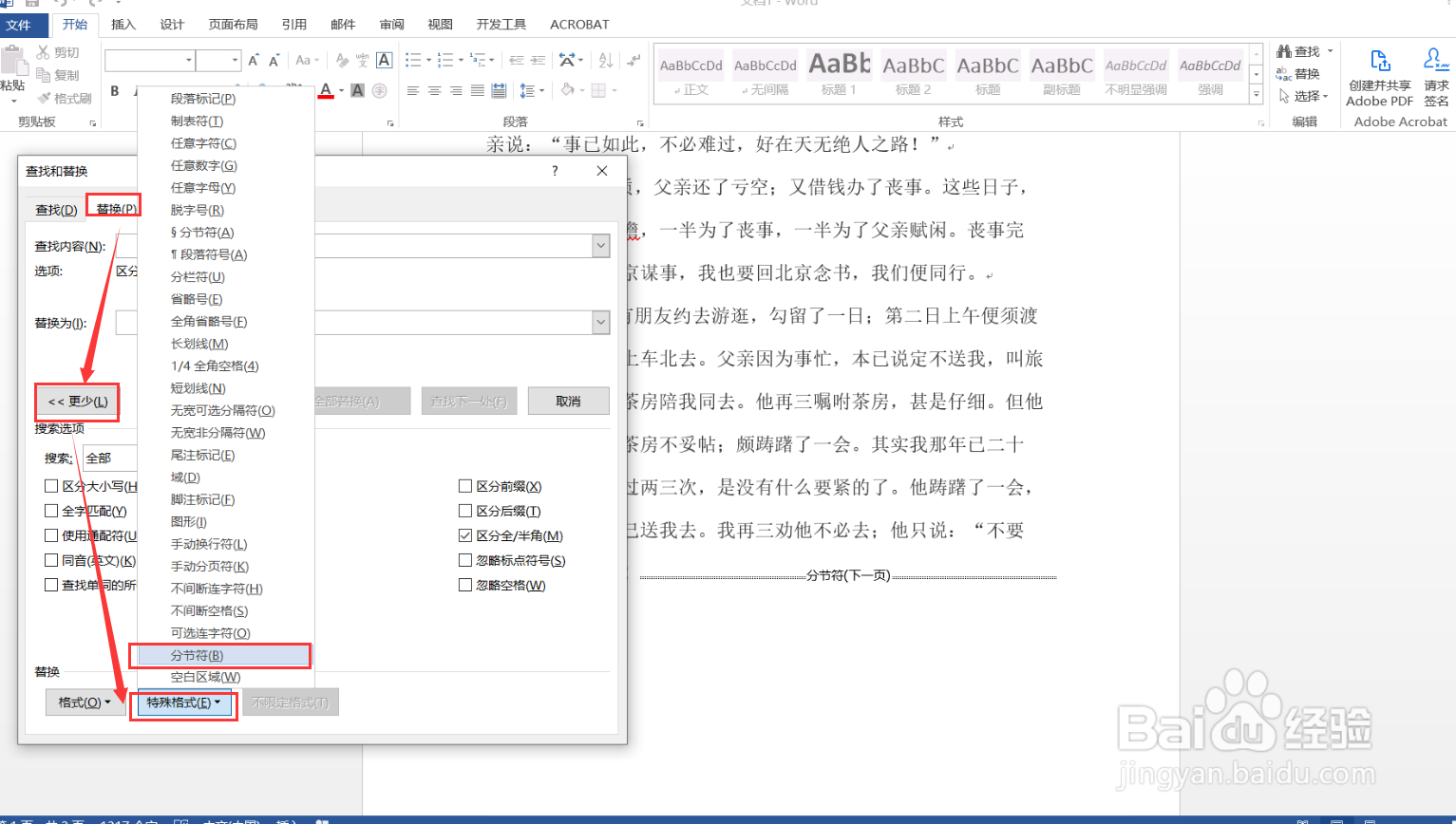The image size is (1456, 824).
Task: Click the increase indent icon
Action: coord(538,60)
